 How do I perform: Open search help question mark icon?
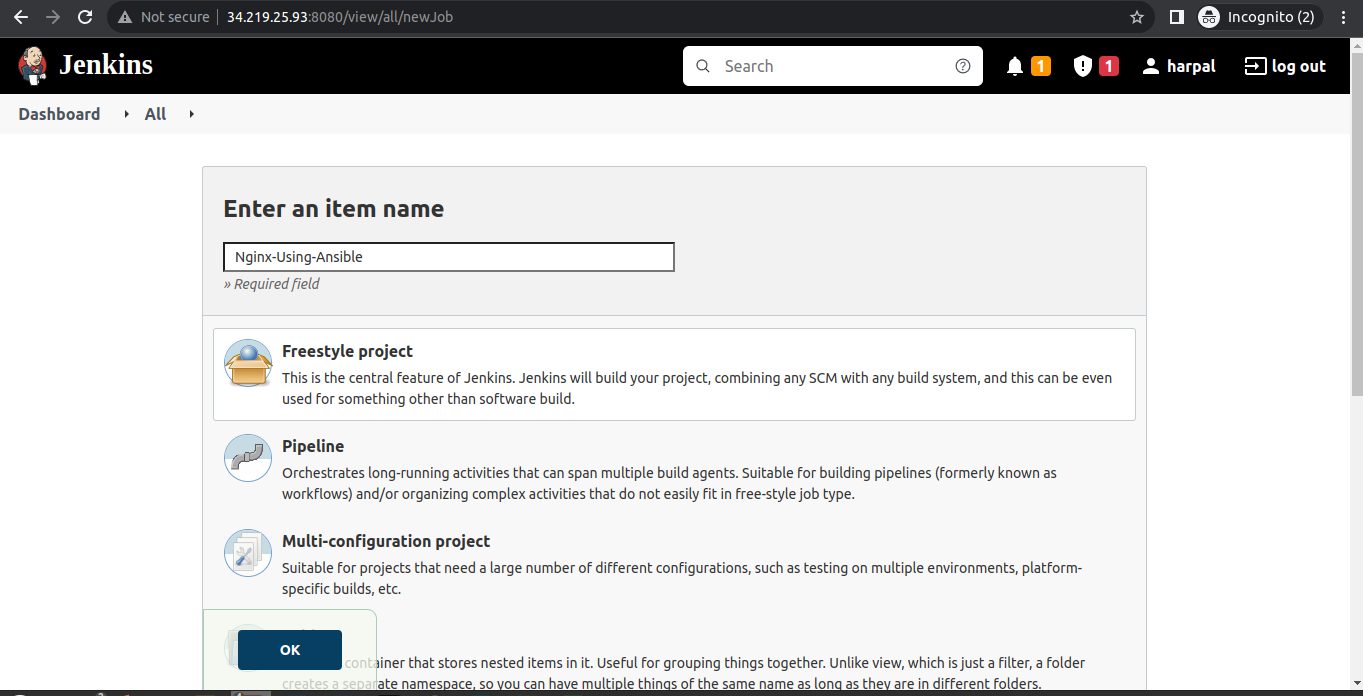pos(963,66)
